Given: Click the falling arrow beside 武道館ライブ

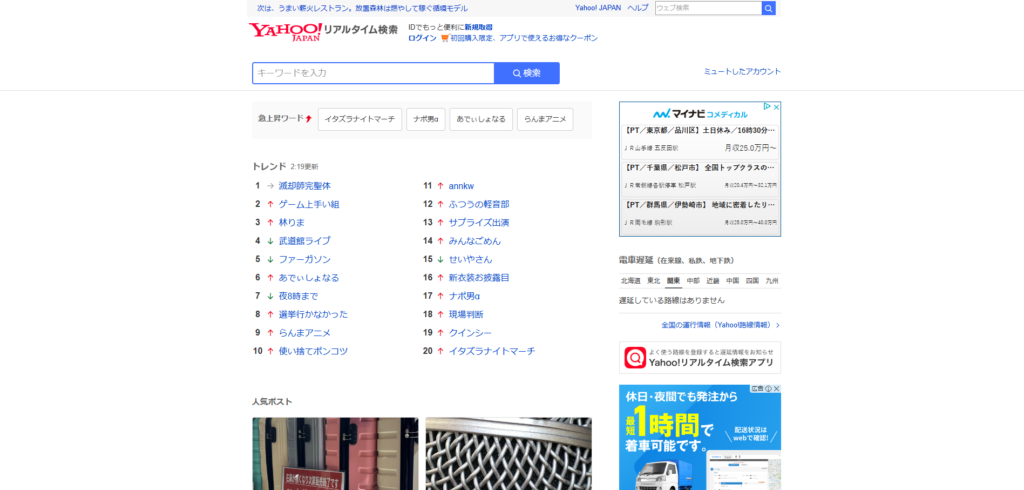Looking at the screenshot, I should (x=270, y=241).
